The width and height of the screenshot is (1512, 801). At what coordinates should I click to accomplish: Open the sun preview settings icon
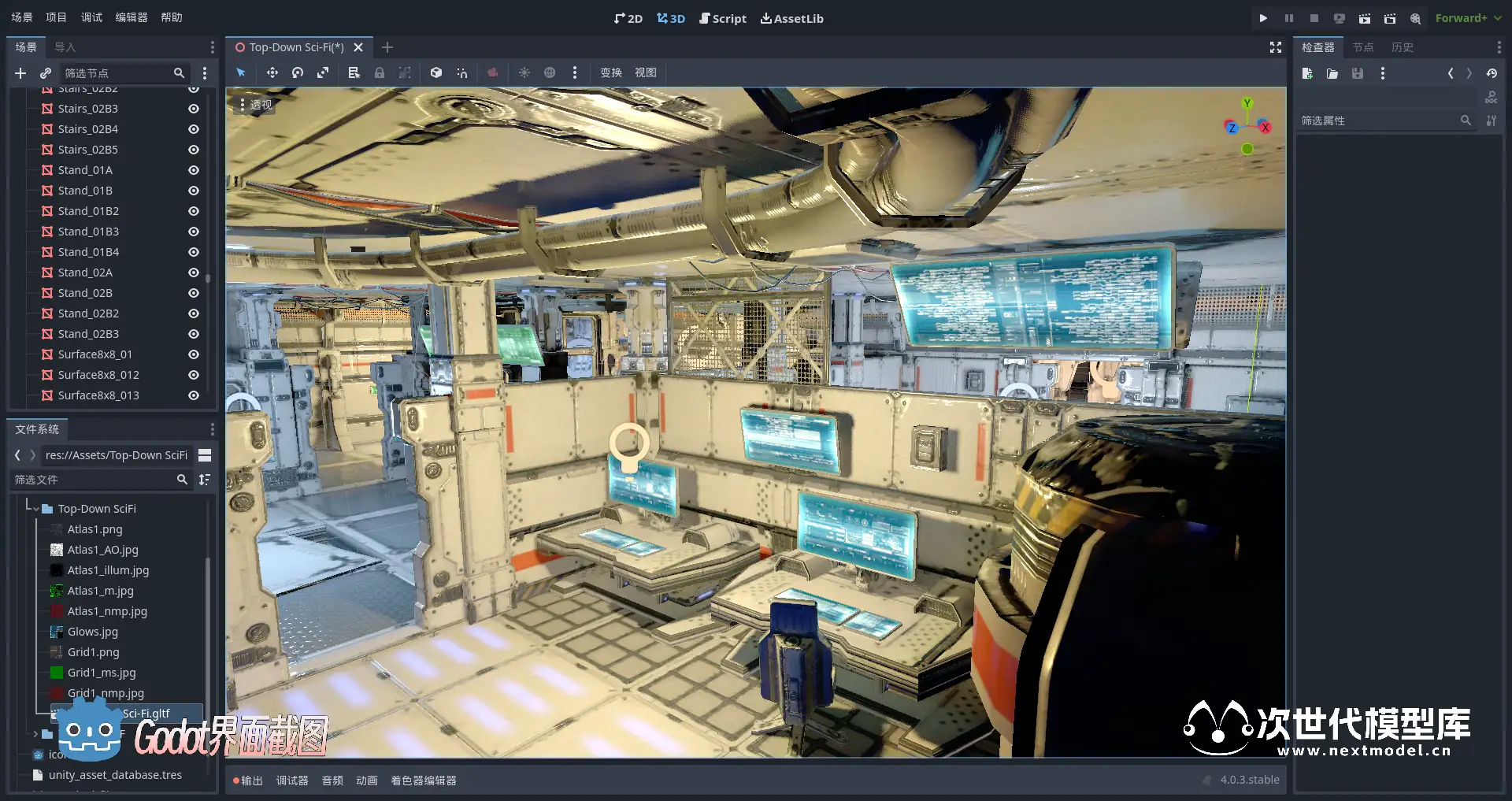(x=524, y=72)
